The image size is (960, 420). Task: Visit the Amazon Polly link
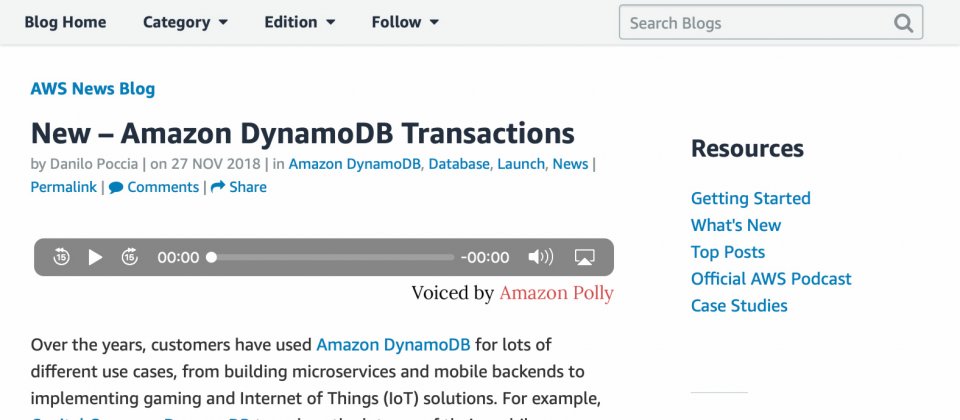click(x=557, y=293)
